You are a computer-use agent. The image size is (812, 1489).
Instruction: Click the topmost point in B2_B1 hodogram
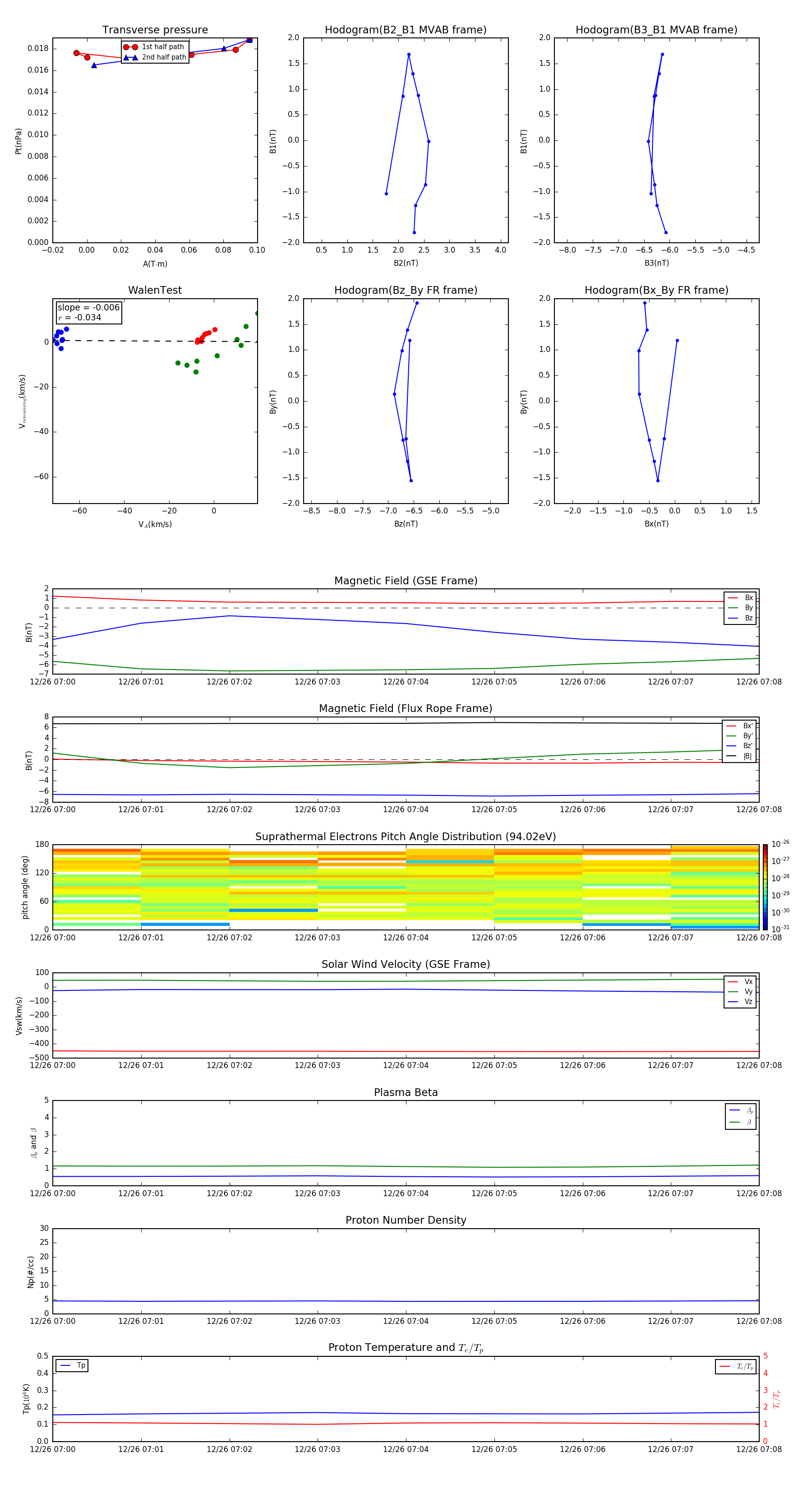coord(409,54)
